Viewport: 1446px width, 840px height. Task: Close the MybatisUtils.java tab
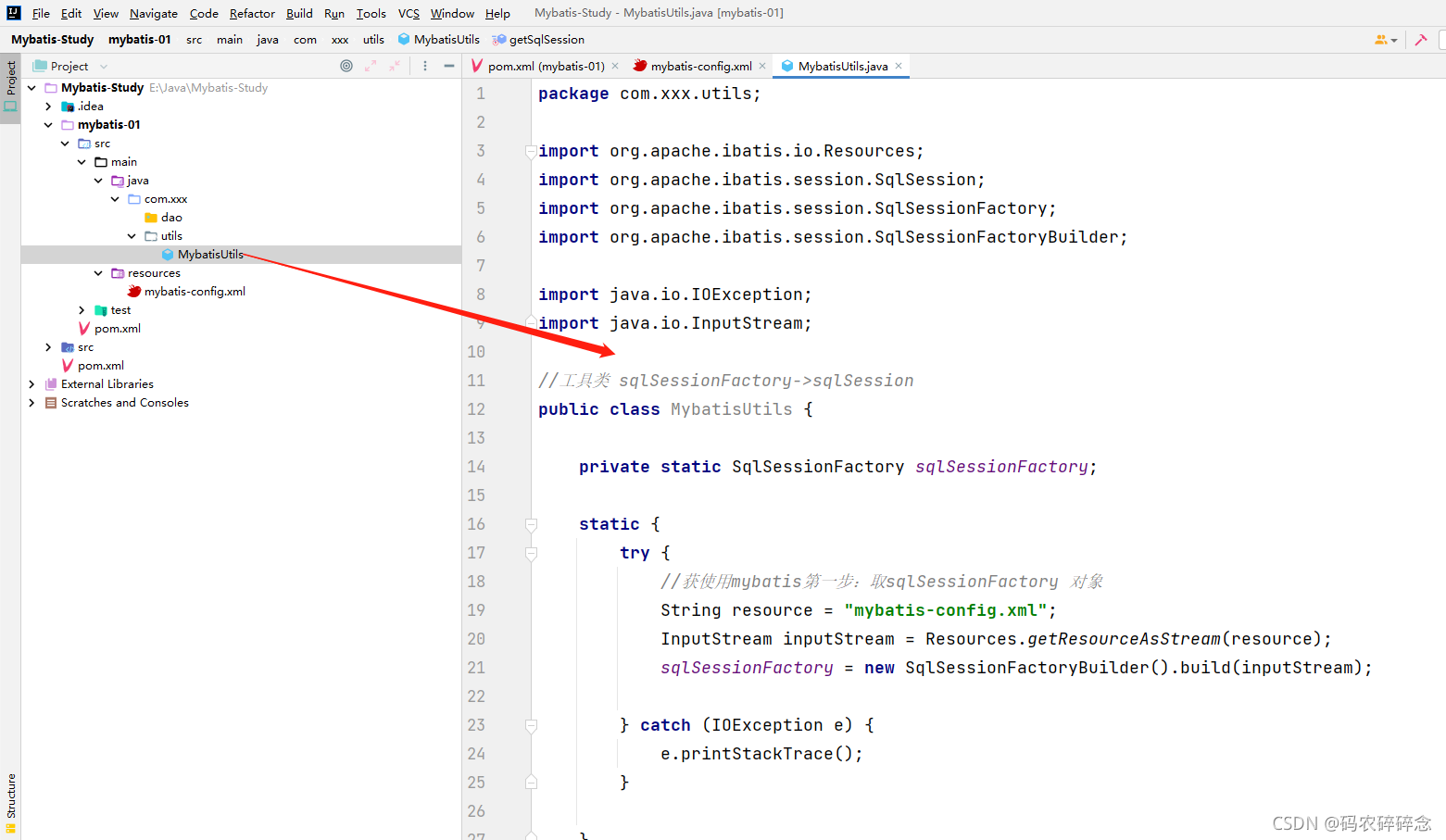pyautogui.click(x=899, y=66)
